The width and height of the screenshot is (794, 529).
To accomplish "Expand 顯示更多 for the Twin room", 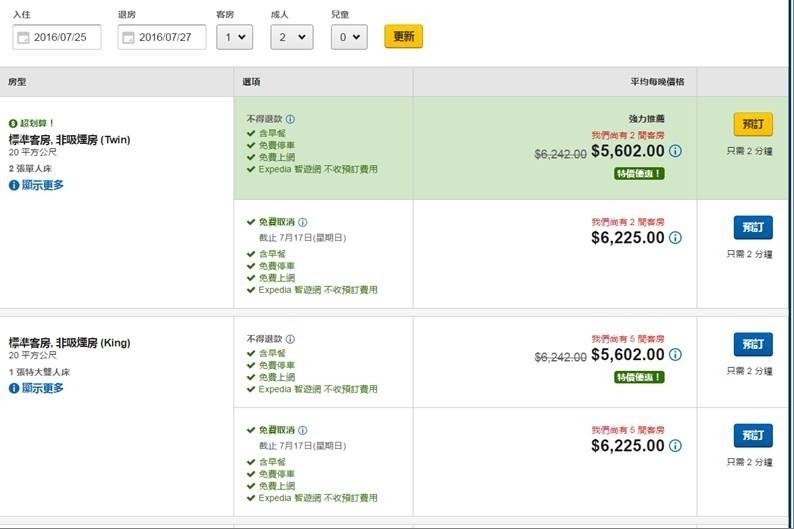I will (36, 185).
